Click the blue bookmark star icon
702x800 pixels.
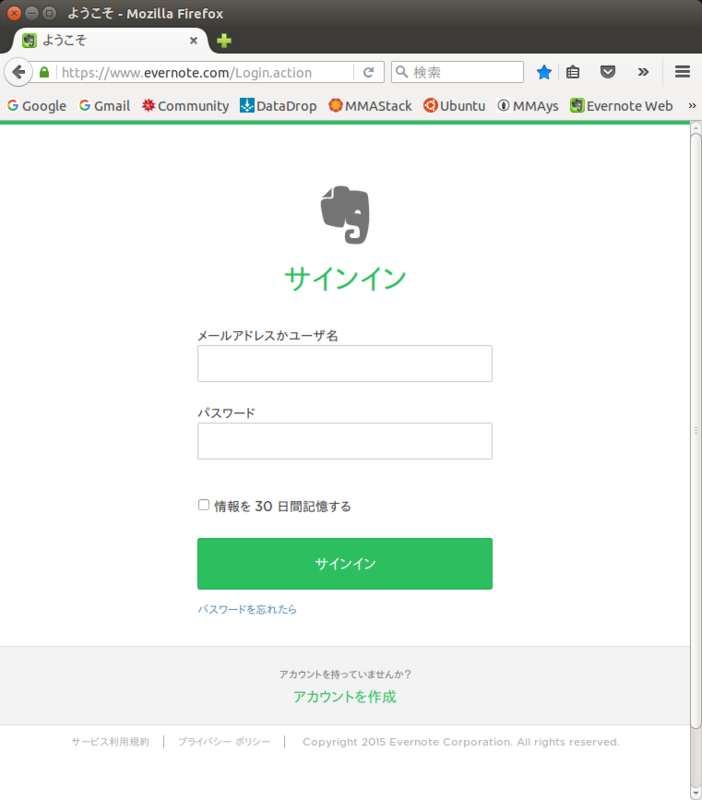(x=544, y=72)
